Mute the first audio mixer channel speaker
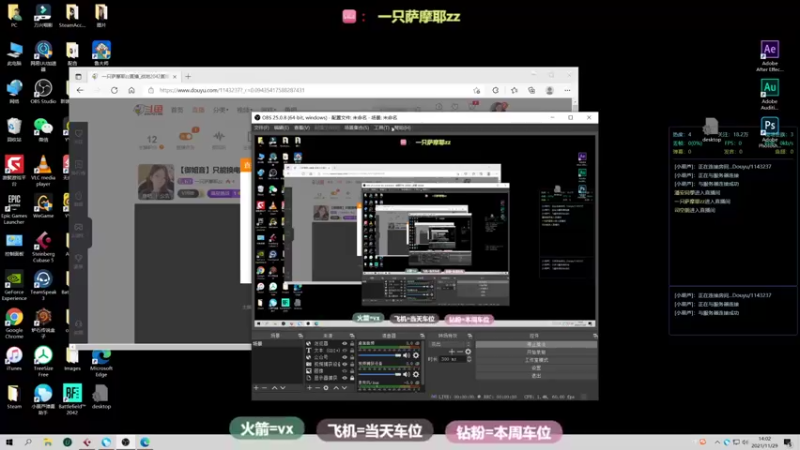The image size is (800, 450). coord(407,356)
